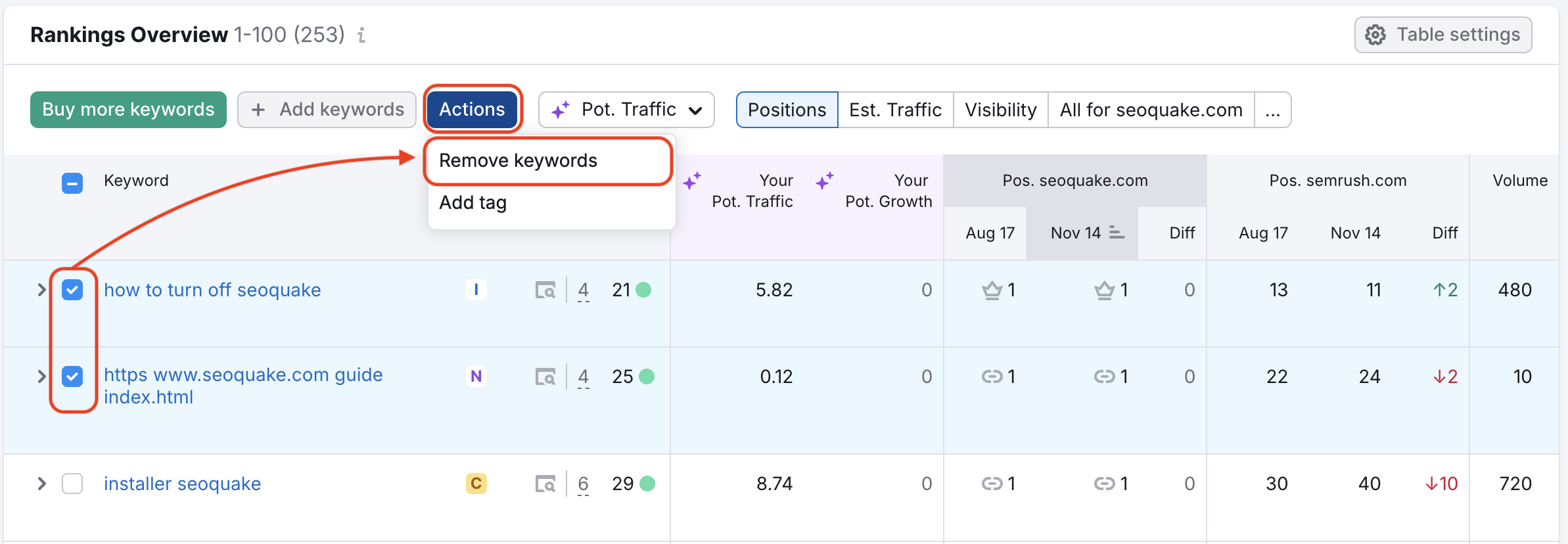The height and width of the screenshot is (544, 1568).
Task: Uncheck 'how to turn off seoquake' checkbox
Action: [x=72, y=290]
